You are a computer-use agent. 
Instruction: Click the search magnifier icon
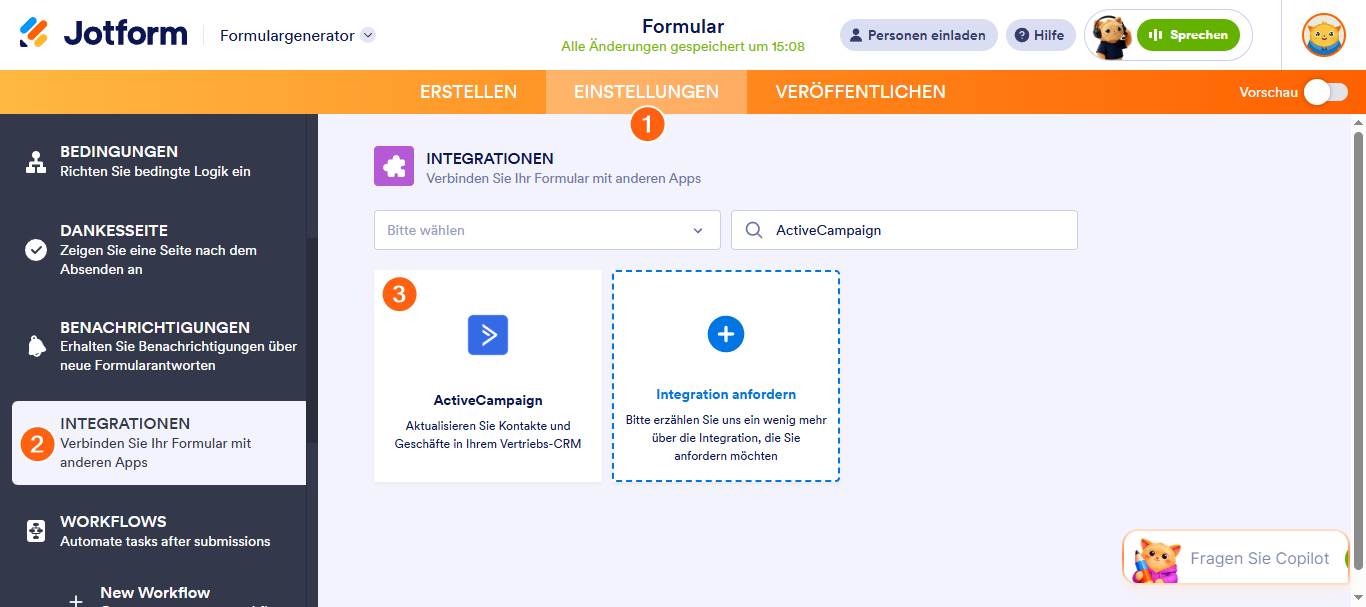point(754,230)
